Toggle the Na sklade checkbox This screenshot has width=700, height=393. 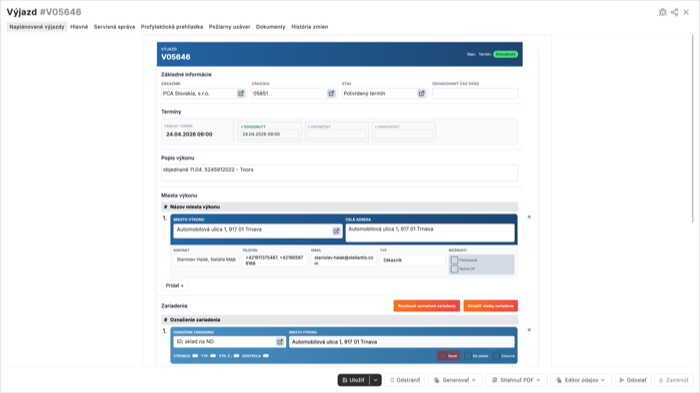tap(468, 356)
